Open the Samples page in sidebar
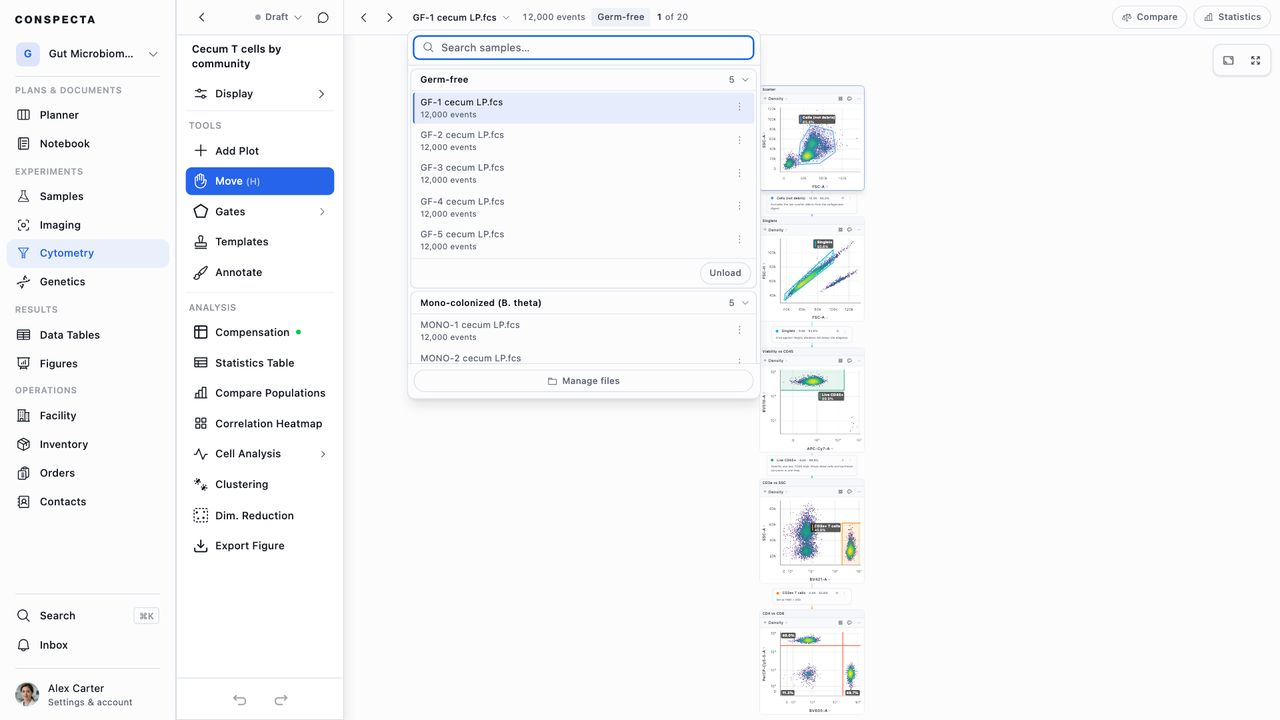This screenshot has width=1280, height=720. pyautogui.click(x=88, y=197)
